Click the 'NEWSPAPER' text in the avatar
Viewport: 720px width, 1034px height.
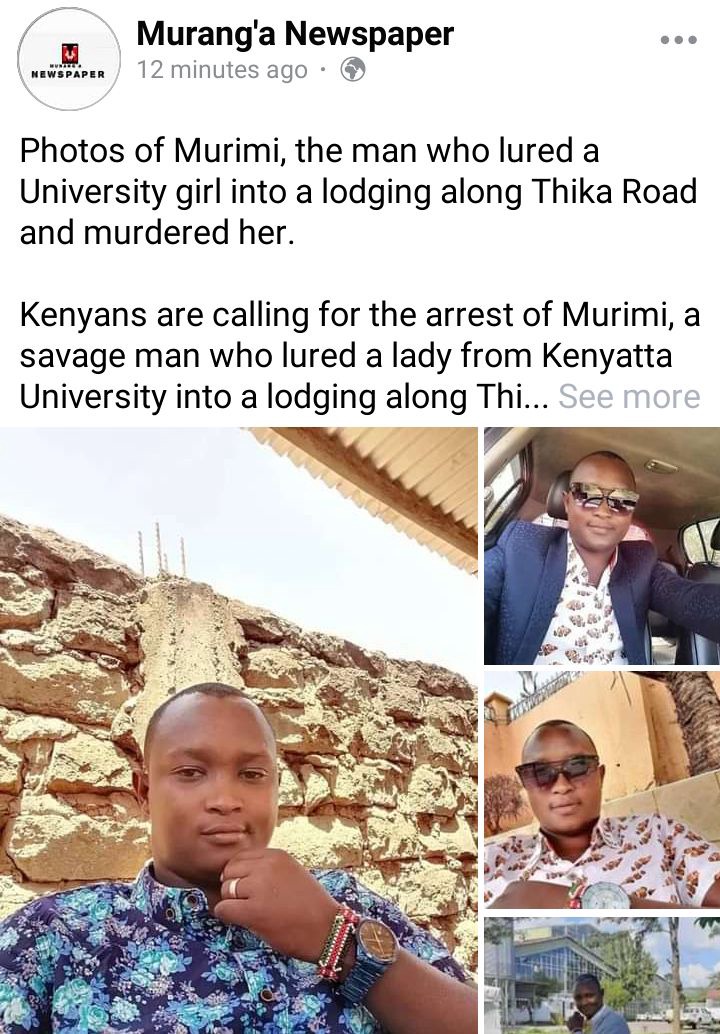69,75
